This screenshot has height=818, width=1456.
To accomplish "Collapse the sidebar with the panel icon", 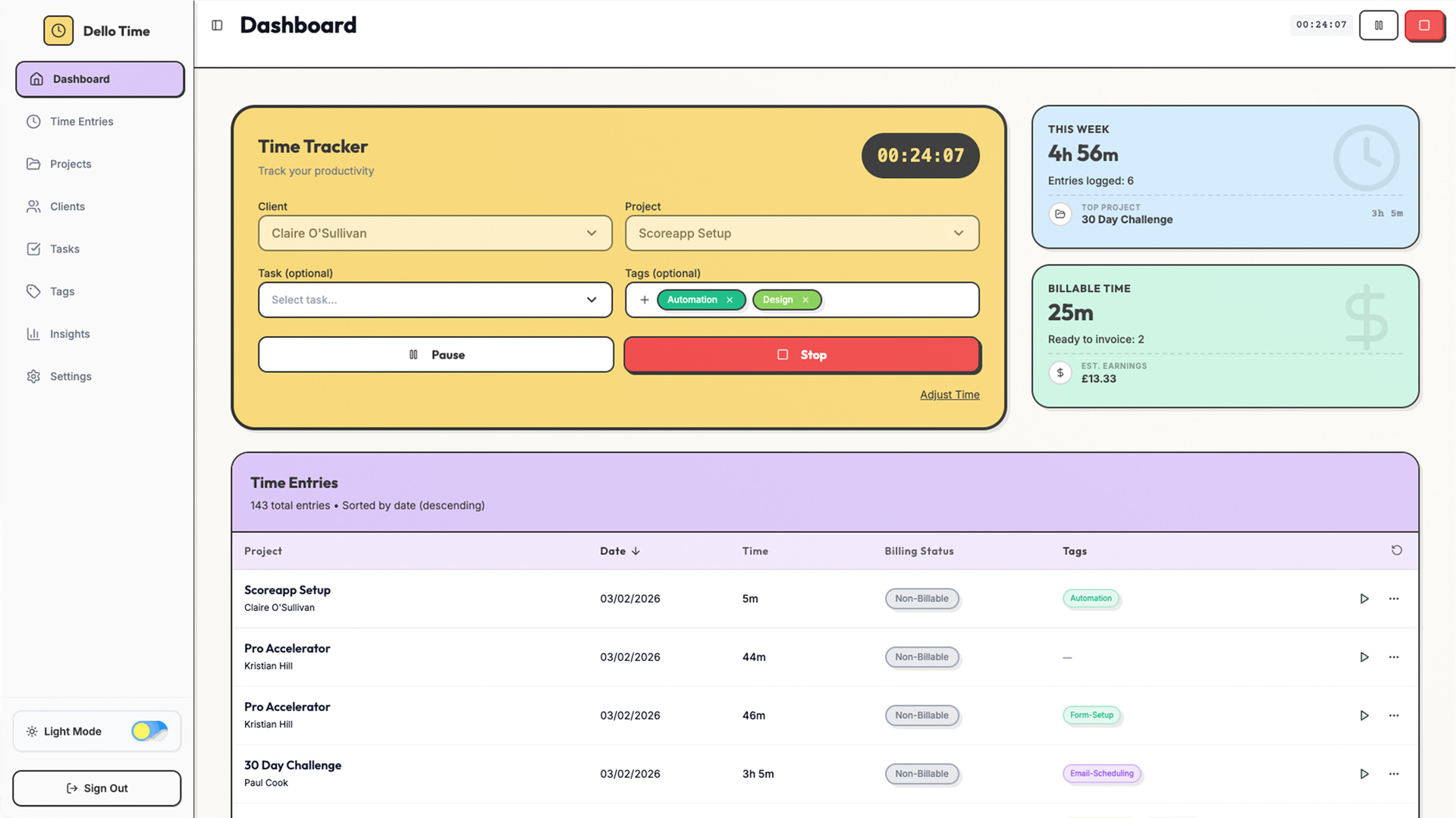I will [x=217, y=26].
